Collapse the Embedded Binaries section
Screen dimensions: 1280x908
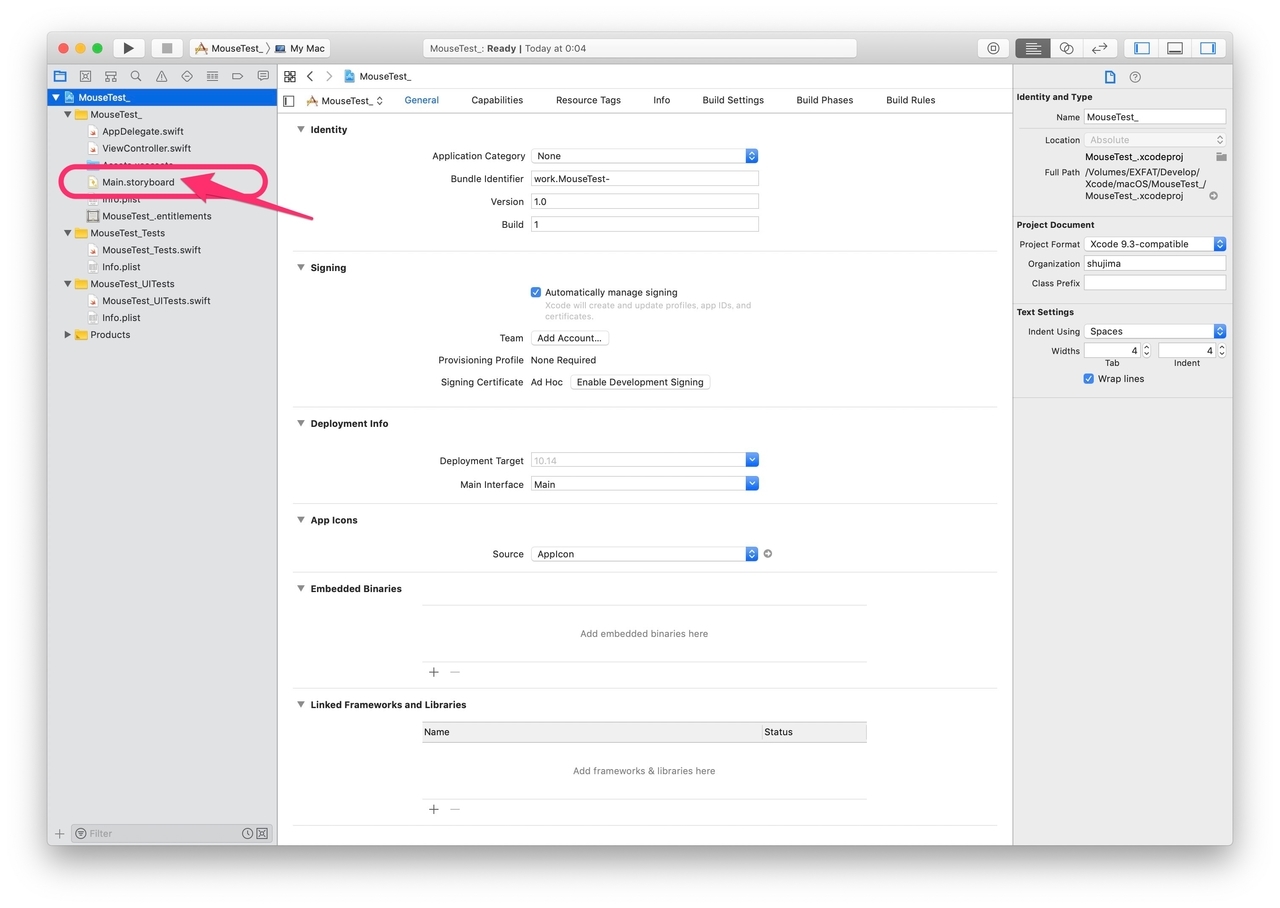[300, 589]
